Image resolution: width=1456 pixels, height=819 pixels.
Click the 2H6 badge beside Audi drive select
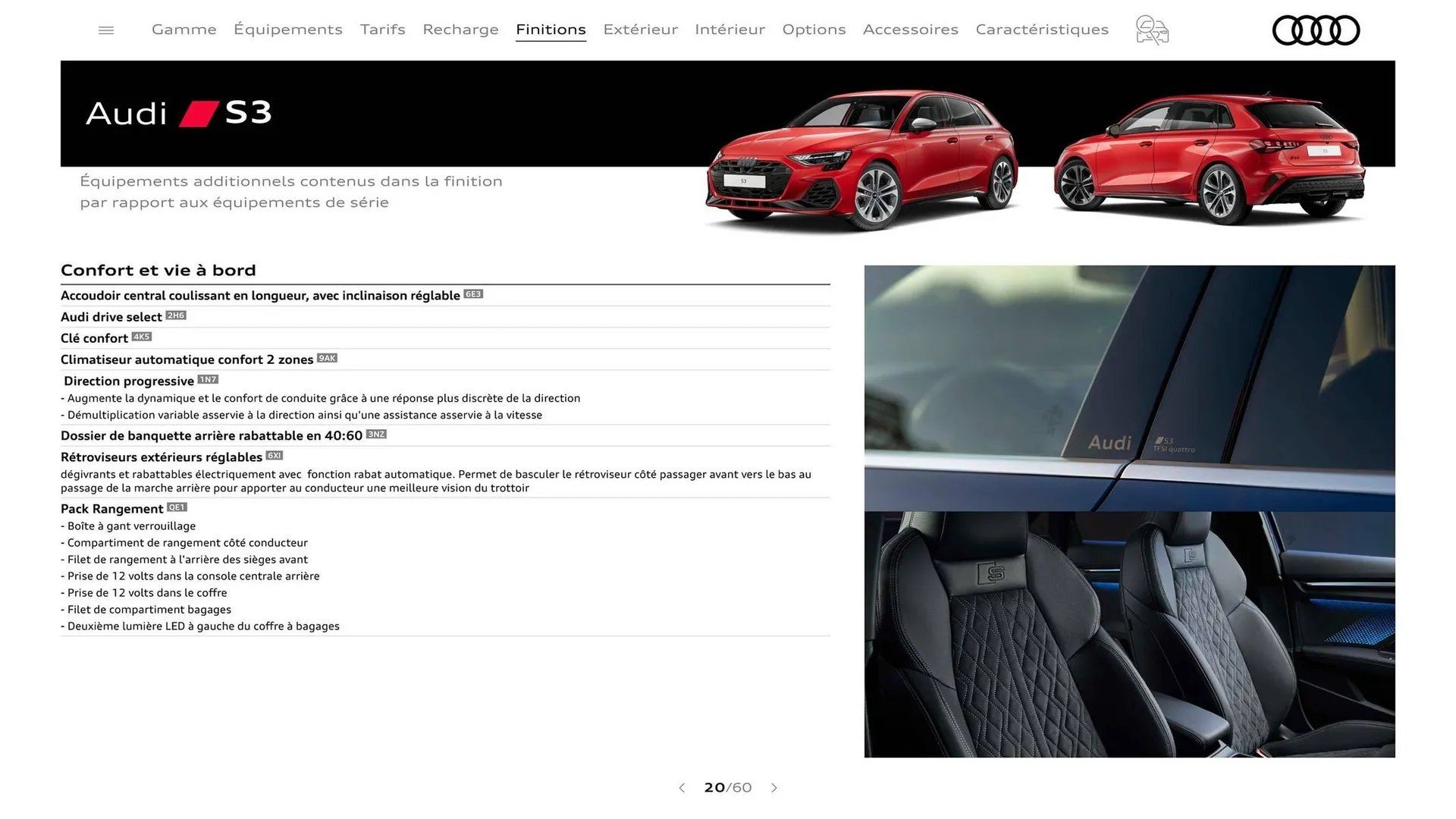[175, 315]
